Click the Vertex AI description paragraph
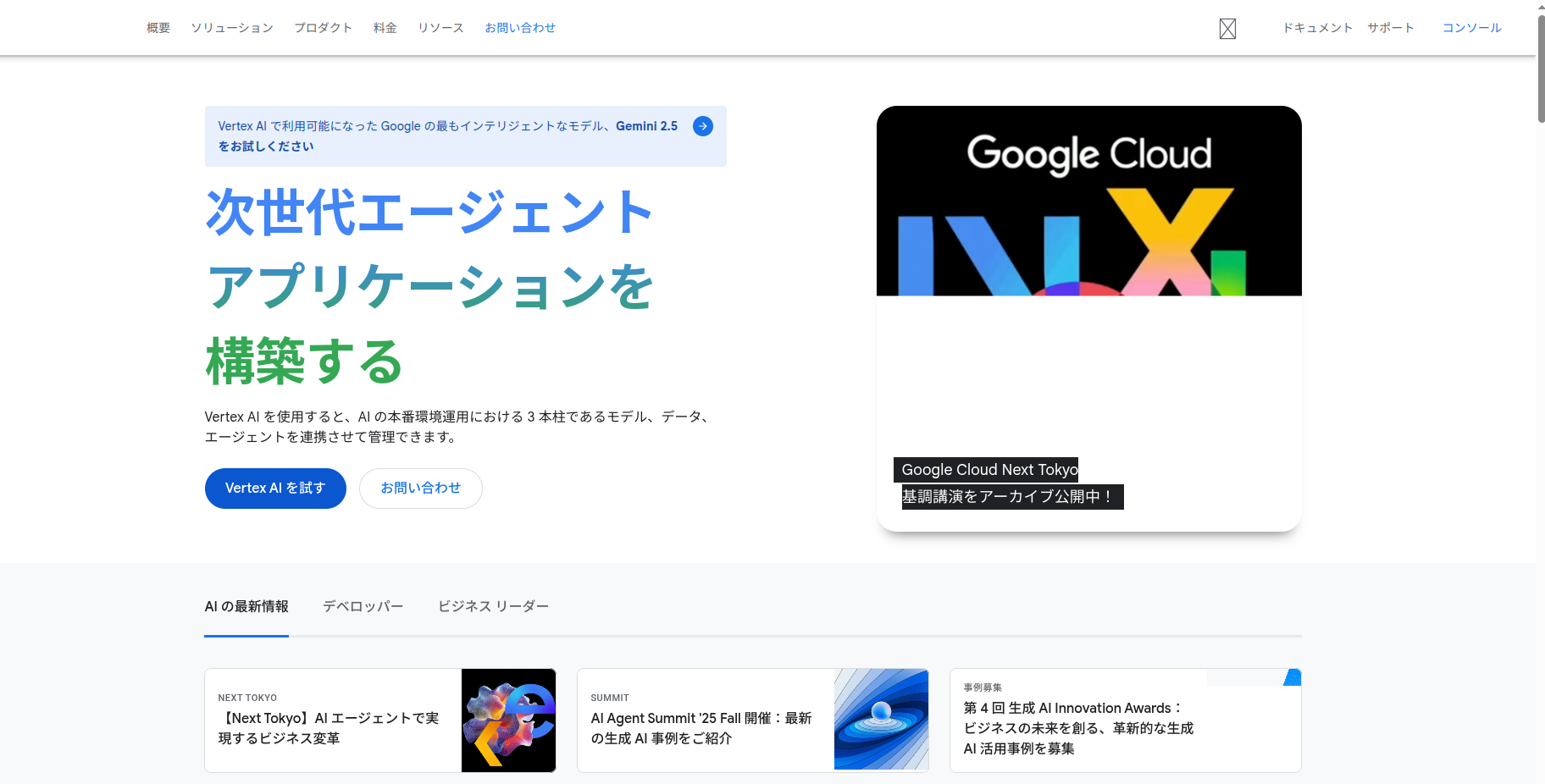This screenshot has height=784, width=1545. [458, 427]
